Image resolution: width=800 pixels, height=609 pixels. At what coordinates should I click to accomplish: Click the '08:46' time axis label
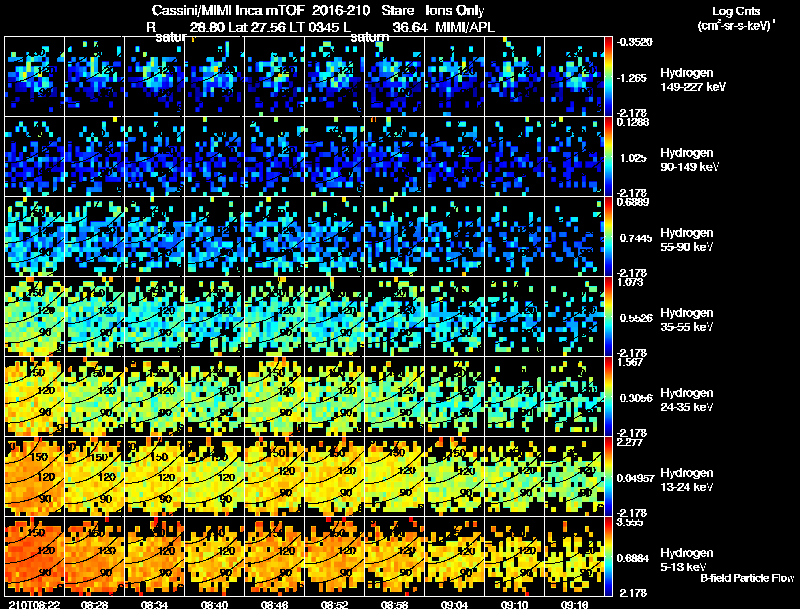click(274, 604)
